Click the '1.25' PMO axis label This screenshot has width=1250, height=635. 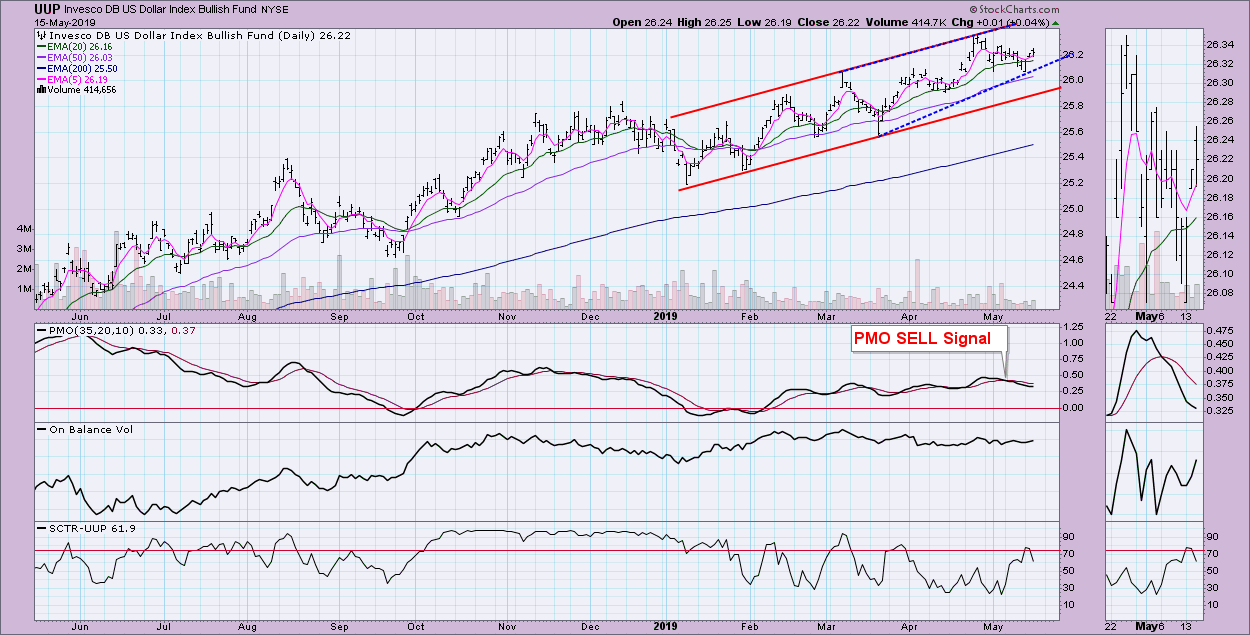(x=1072, y=327)
